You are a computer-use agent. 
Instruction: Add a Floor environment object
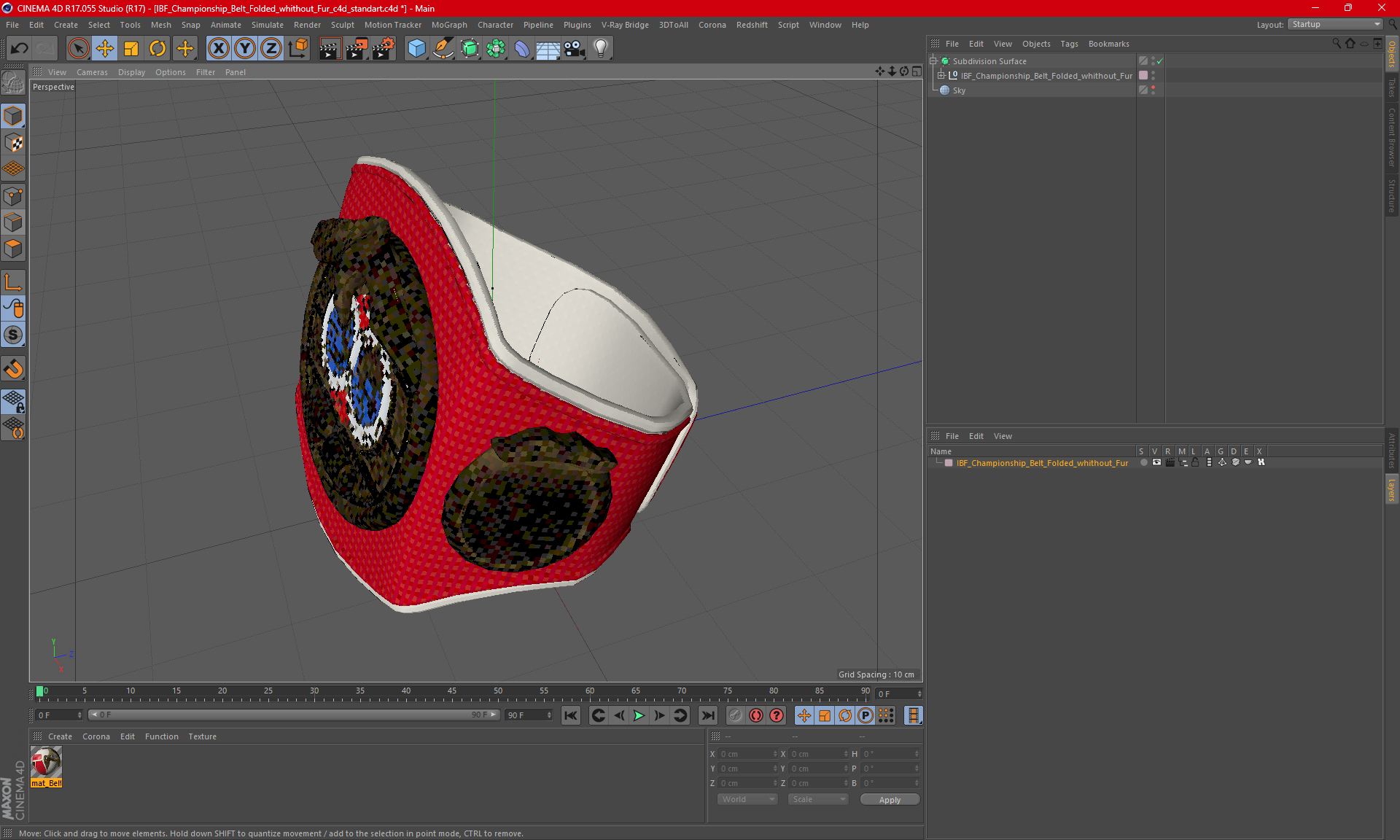(x=548, y=48)
